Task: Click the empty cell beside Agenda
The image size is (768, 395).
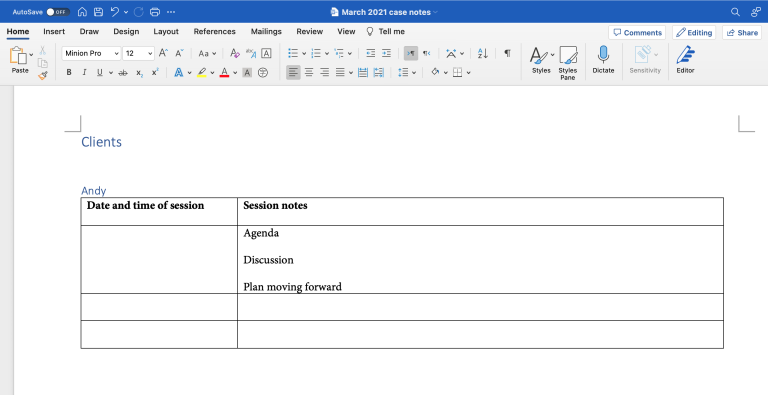Action: (x=159, y=260)
